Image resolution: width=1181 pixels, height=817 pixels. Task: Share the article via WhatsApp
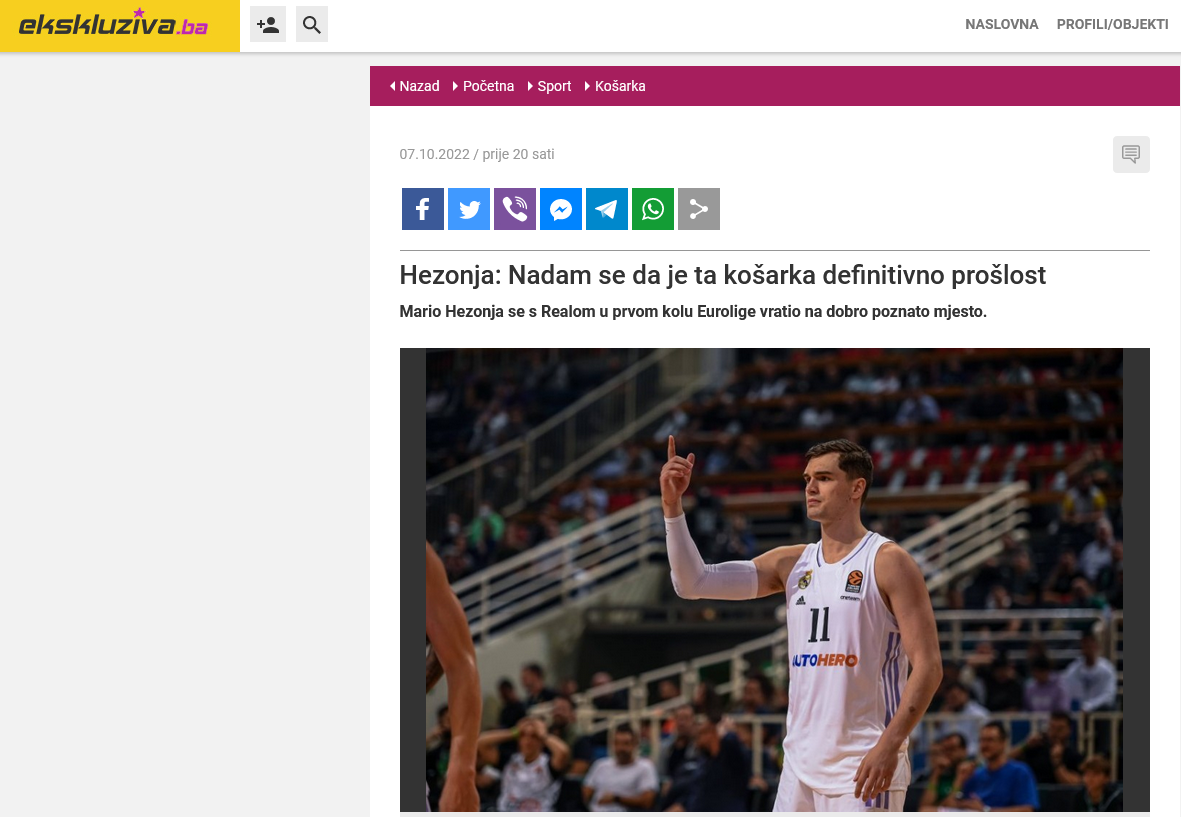[652, 209]
